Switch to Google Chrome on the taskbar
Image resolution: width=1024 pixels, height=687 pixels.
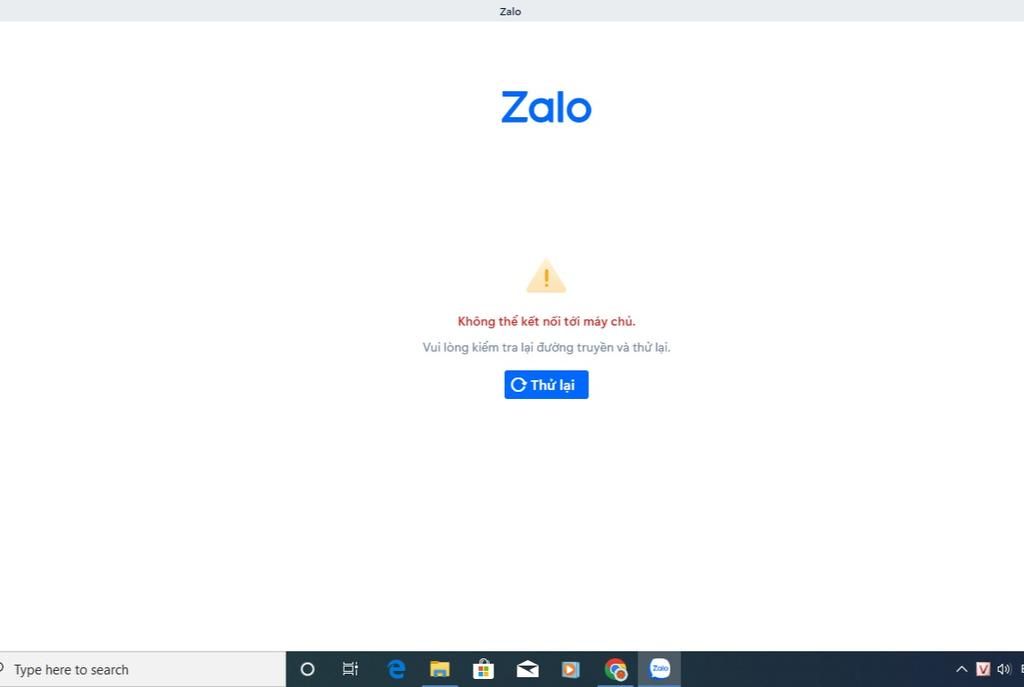[x=615, y=669]
